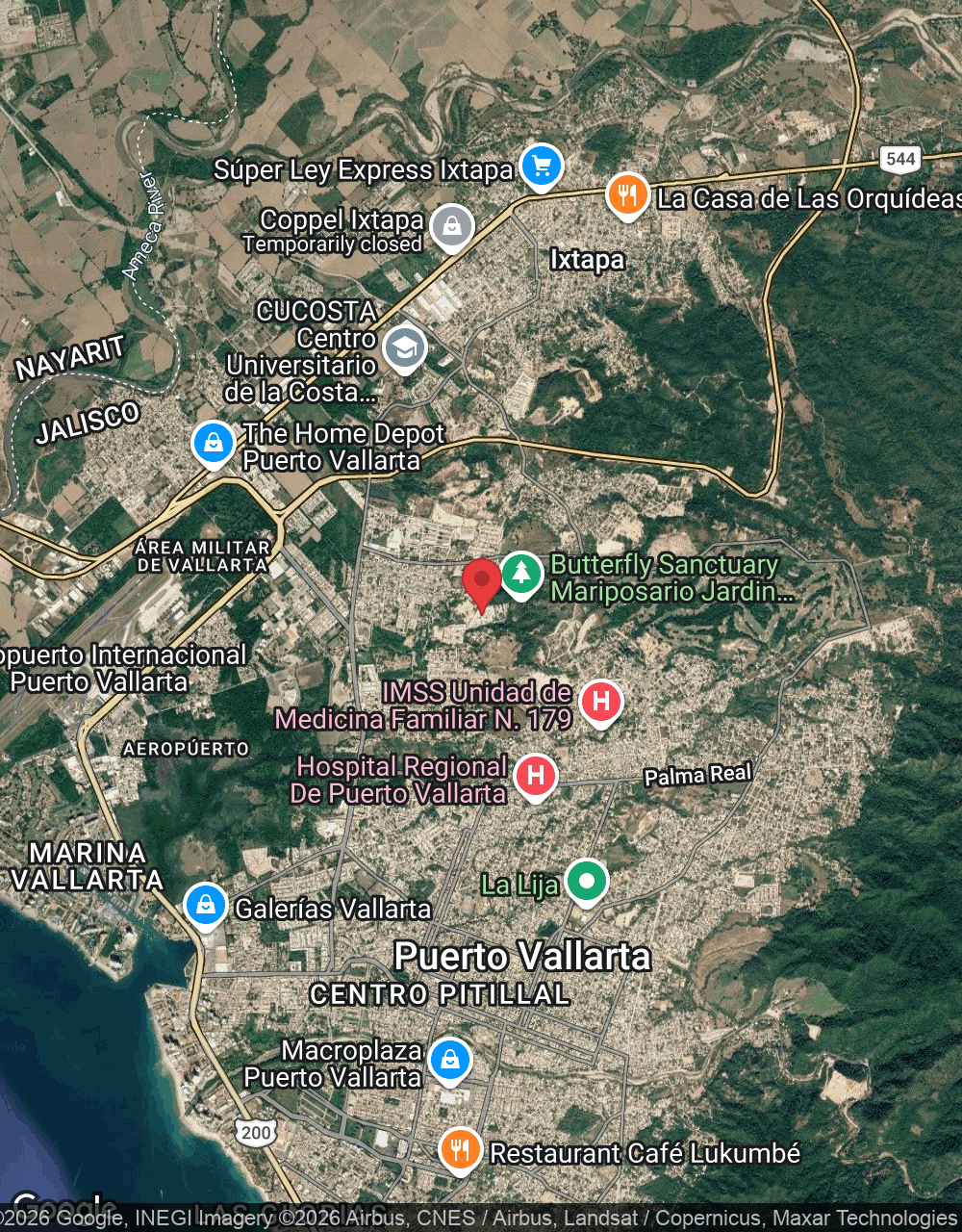The height and width of the screenshot is (1232, 962).
Task: Click the Hospital Regional H marker
Action: (x=536, y=777)
